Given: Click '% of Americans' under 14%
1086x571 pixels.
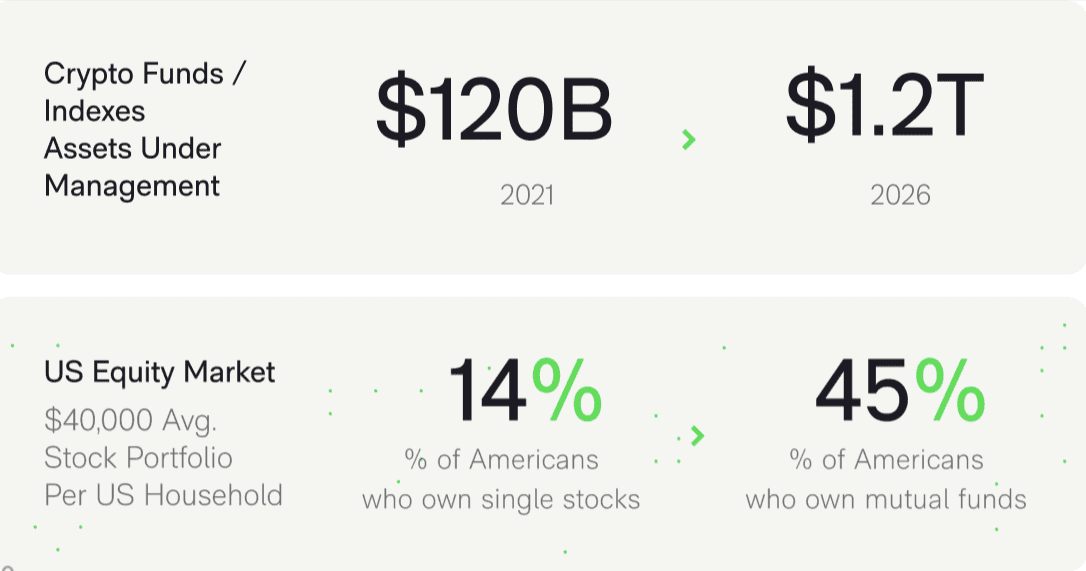Looking at the screenshot, I should click(501, 459).
